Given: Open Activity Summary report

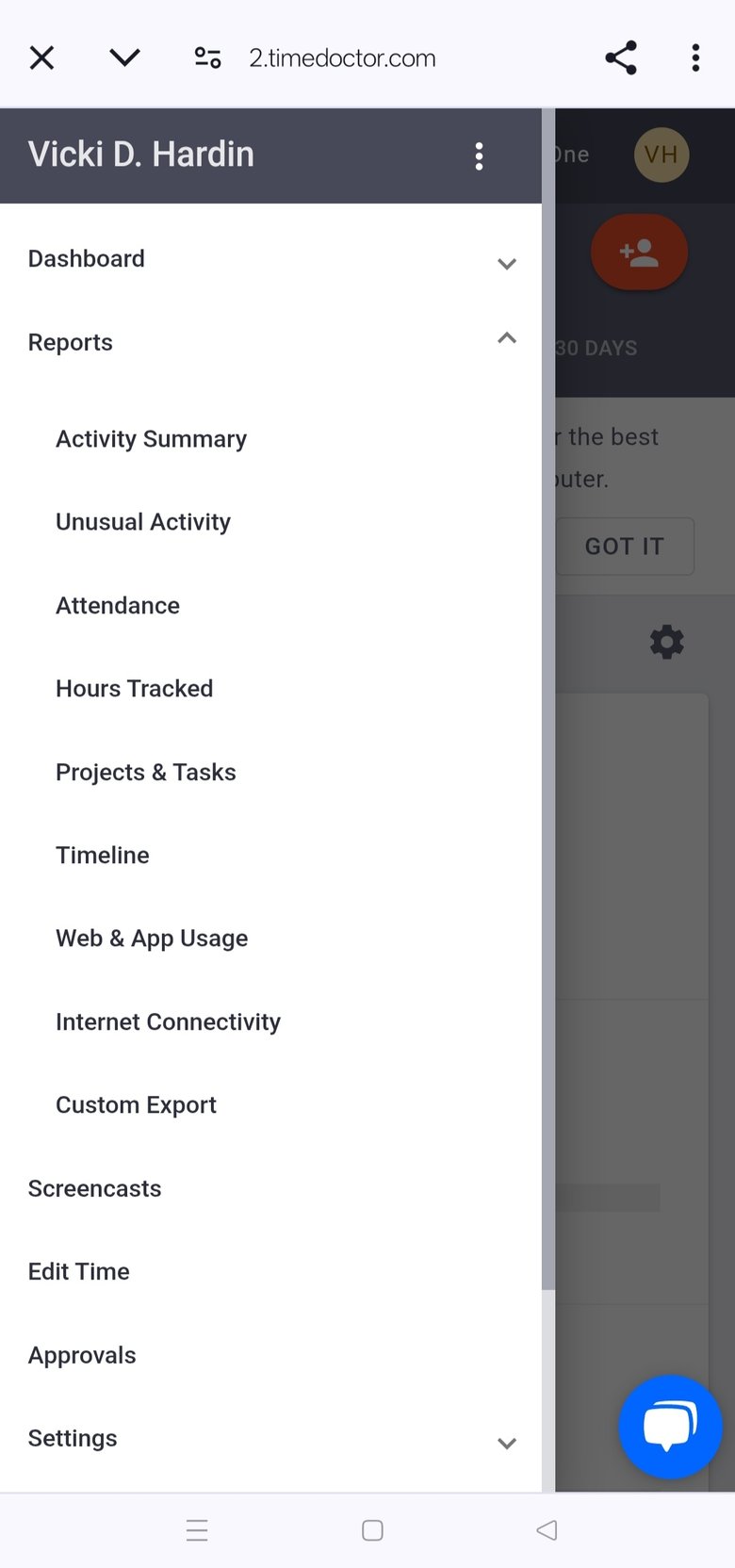Looking at the screenshot, I should point(151,439).
